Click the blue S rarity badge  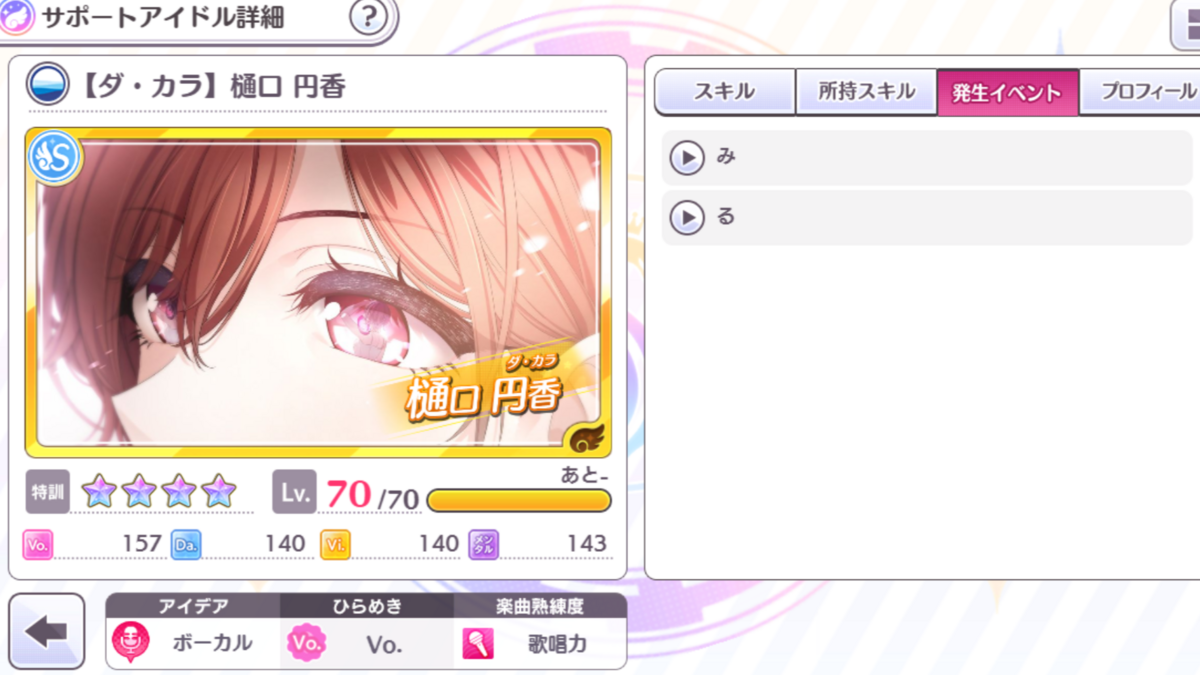pos(54,157)
